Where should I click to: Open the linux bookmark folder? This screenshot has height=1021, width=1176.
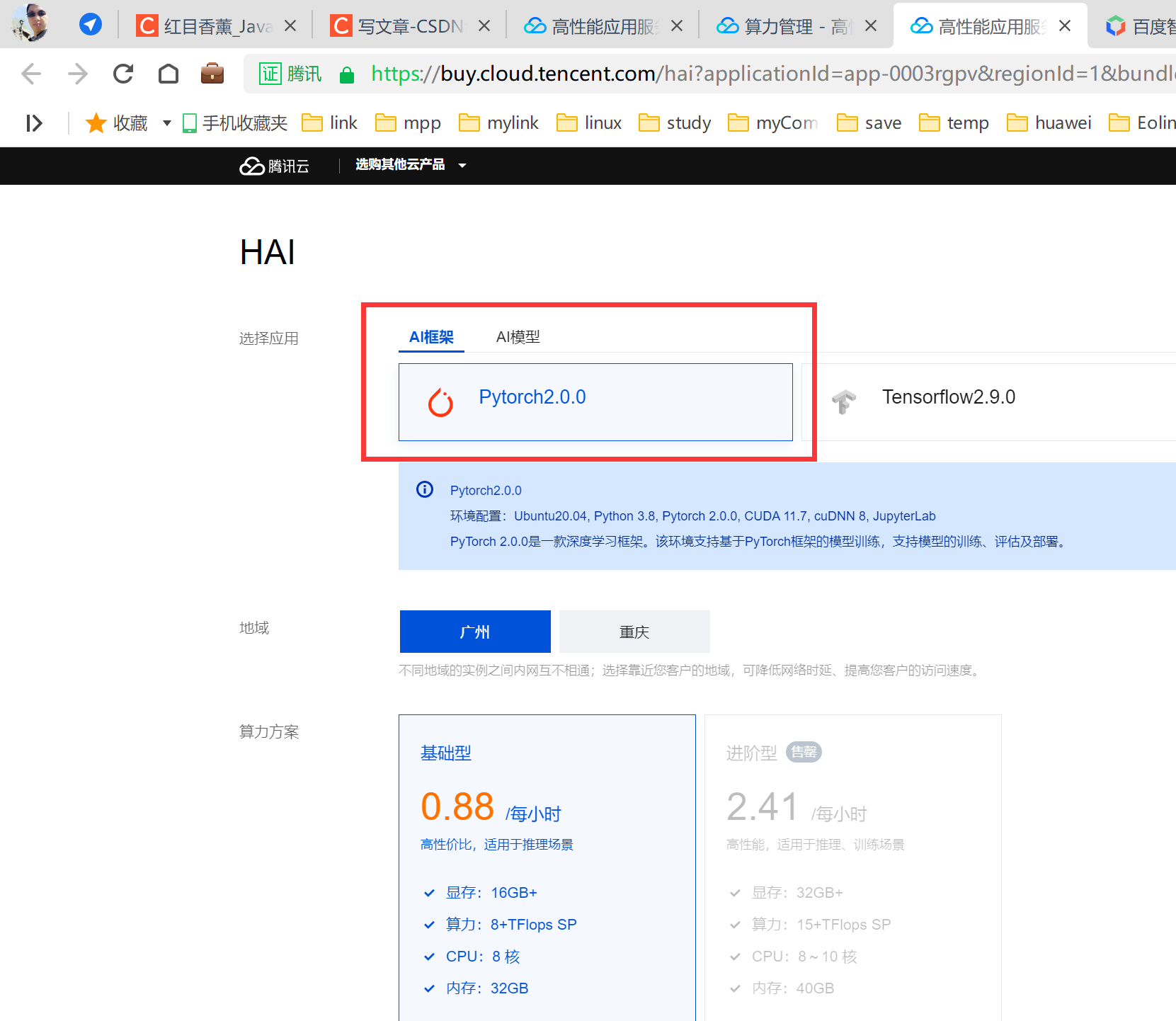click(589, 123)
